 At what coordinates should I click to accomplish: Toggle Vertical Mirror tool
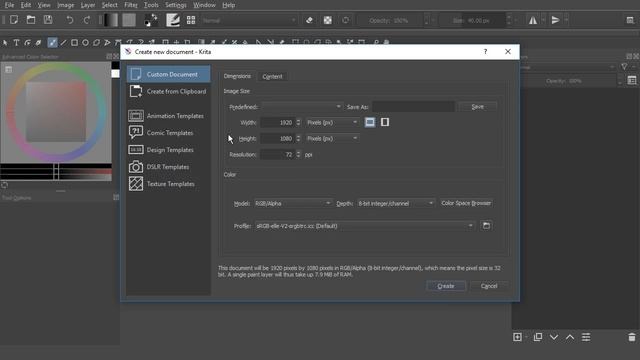(556, 20)
